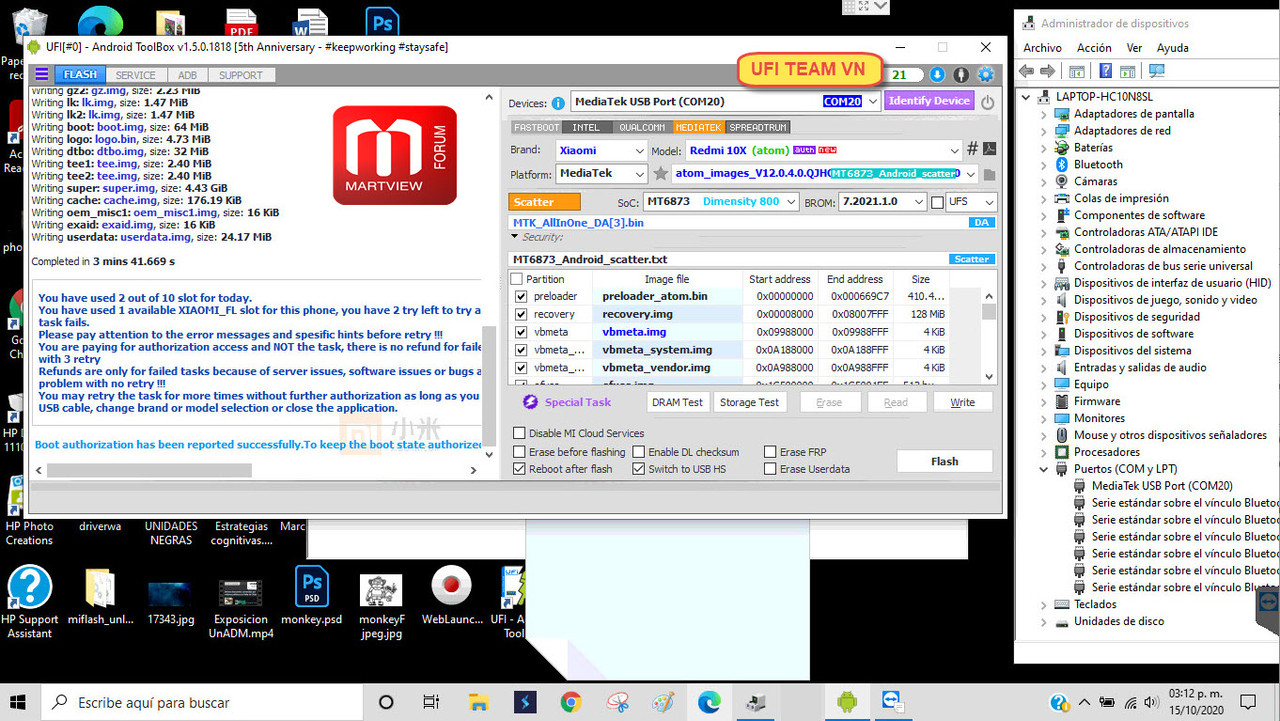
Task: Switch to the ADB tab
Action: (x=188, y=75)
